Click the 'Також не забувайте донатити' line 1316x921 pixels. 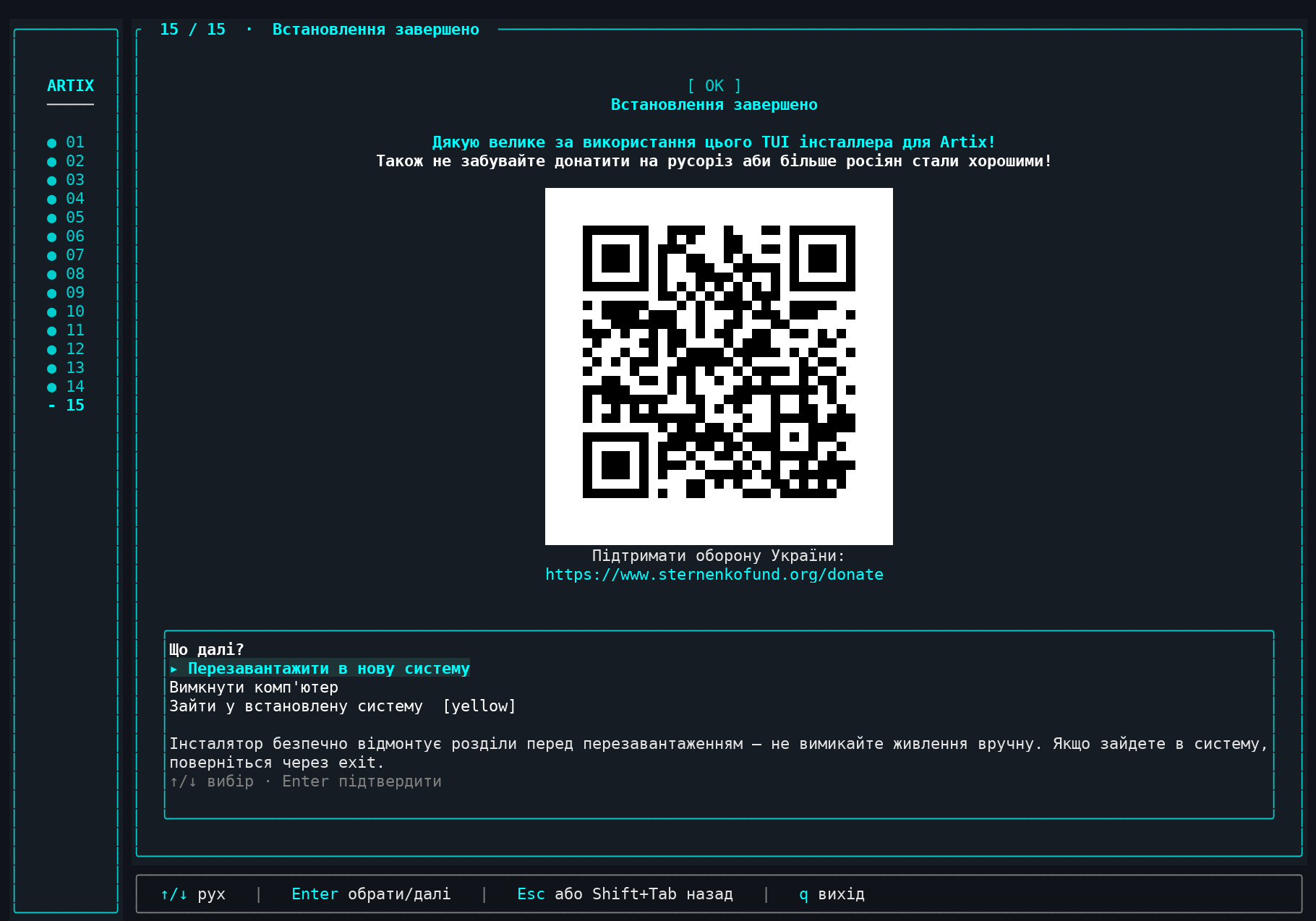(x=714, y=161)
